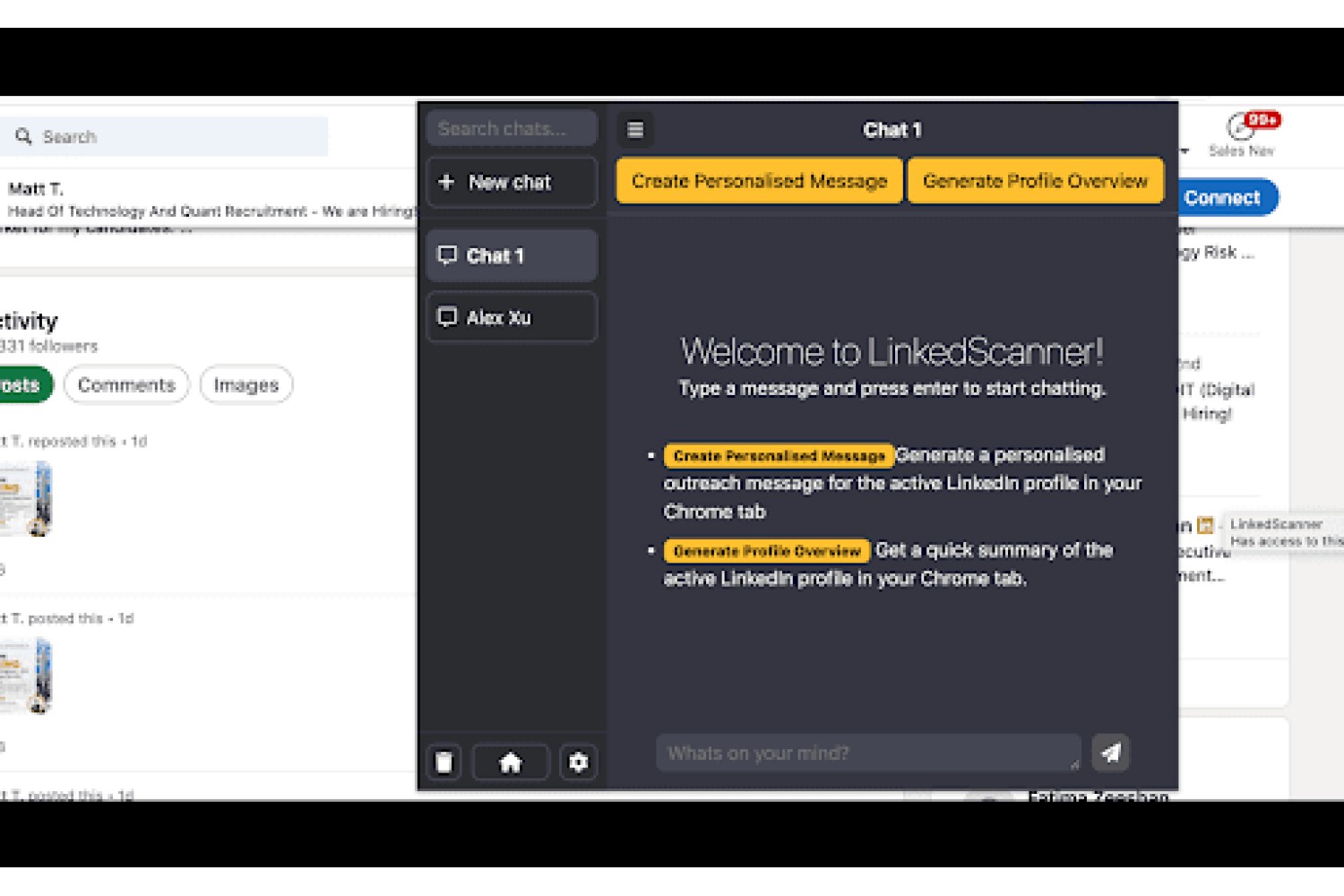Select the Chat 1 conversation
Screen dimensions: 1344x896
[x=512, y=256]
